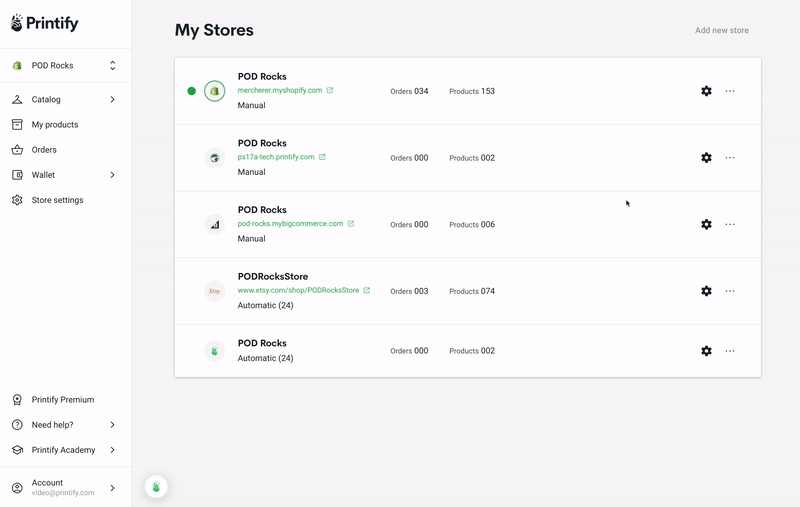
Task: Expand the Printify Academy chevron
Action: click(x=112, y=450)
